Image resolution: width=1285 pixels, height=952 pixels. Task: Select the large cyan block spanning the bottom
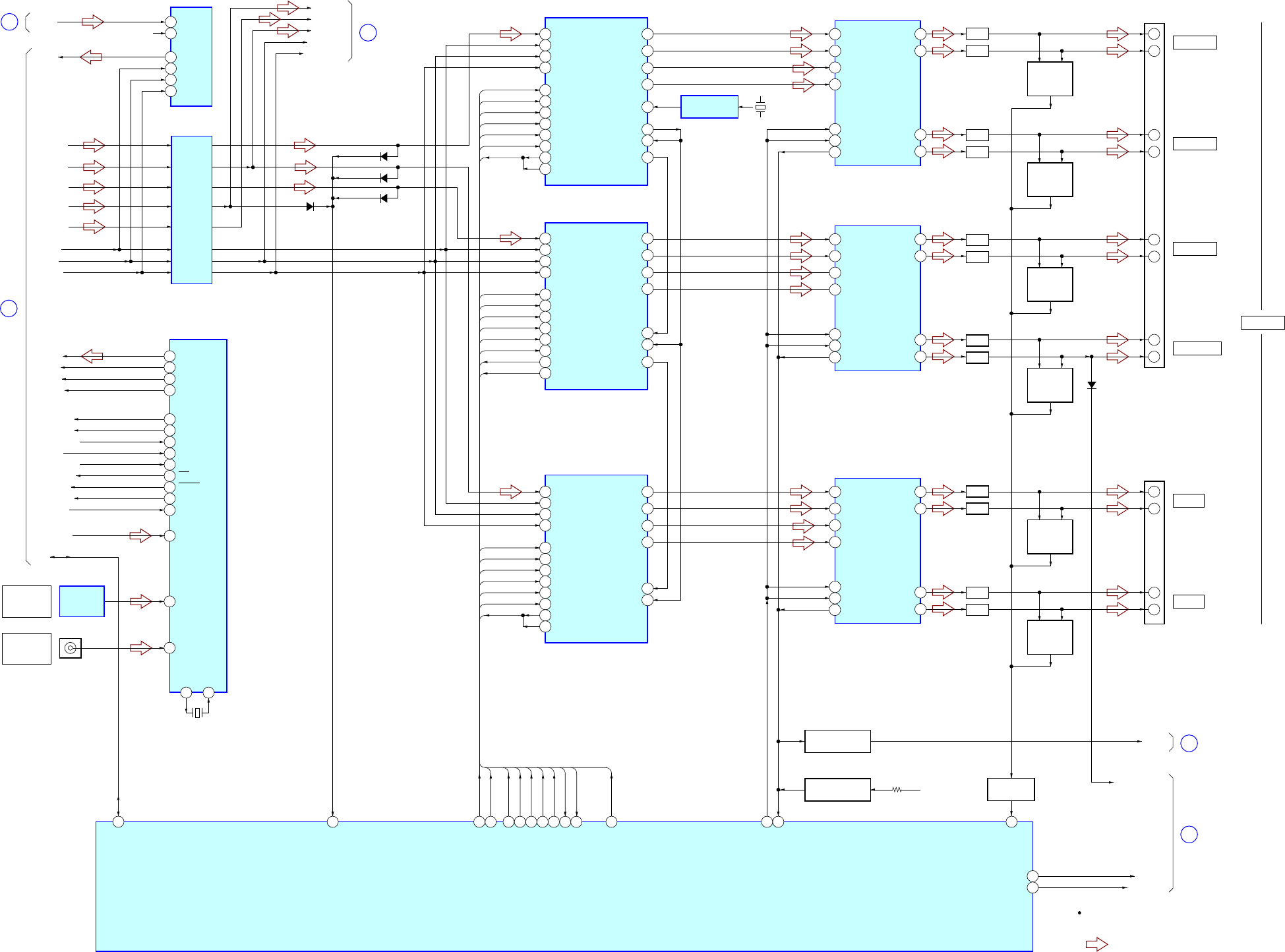(x=564, y=886)
